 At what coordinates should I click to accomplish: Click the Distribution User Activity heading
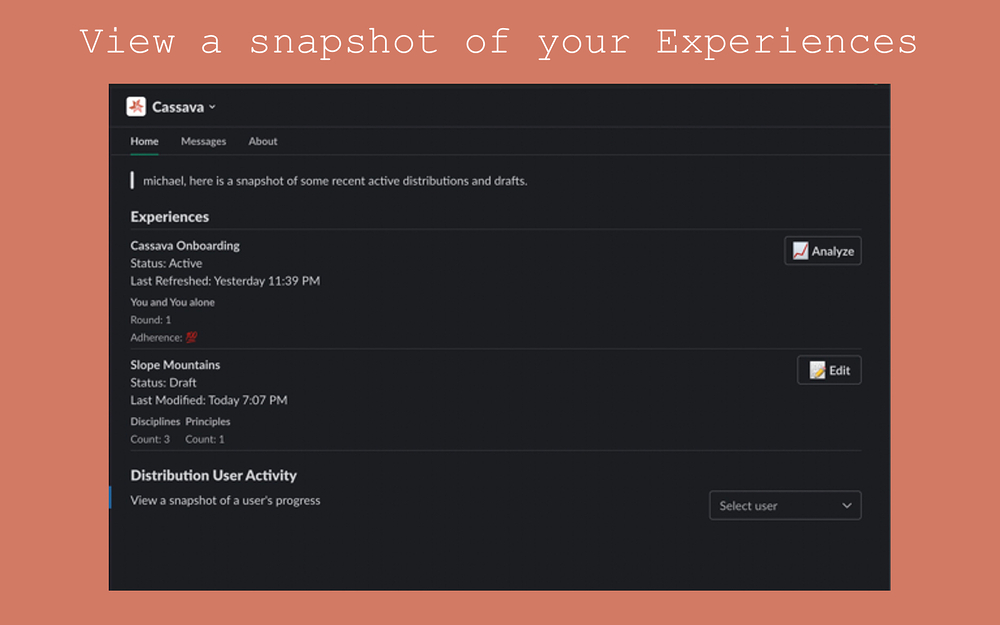point(214,475)
